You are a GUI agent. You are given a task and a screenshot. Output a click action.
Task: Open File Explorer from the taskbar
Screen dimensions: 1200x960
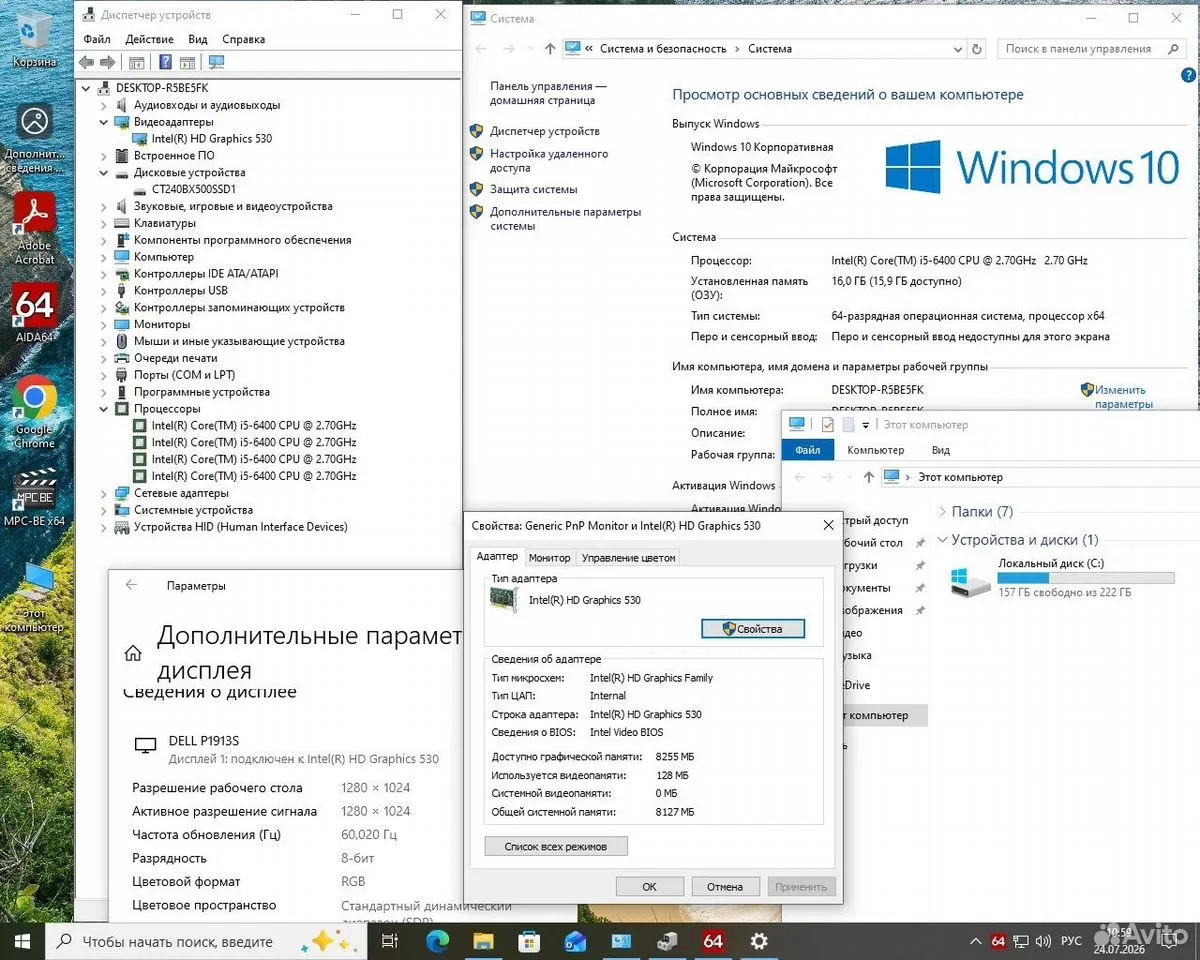(483, 941)
